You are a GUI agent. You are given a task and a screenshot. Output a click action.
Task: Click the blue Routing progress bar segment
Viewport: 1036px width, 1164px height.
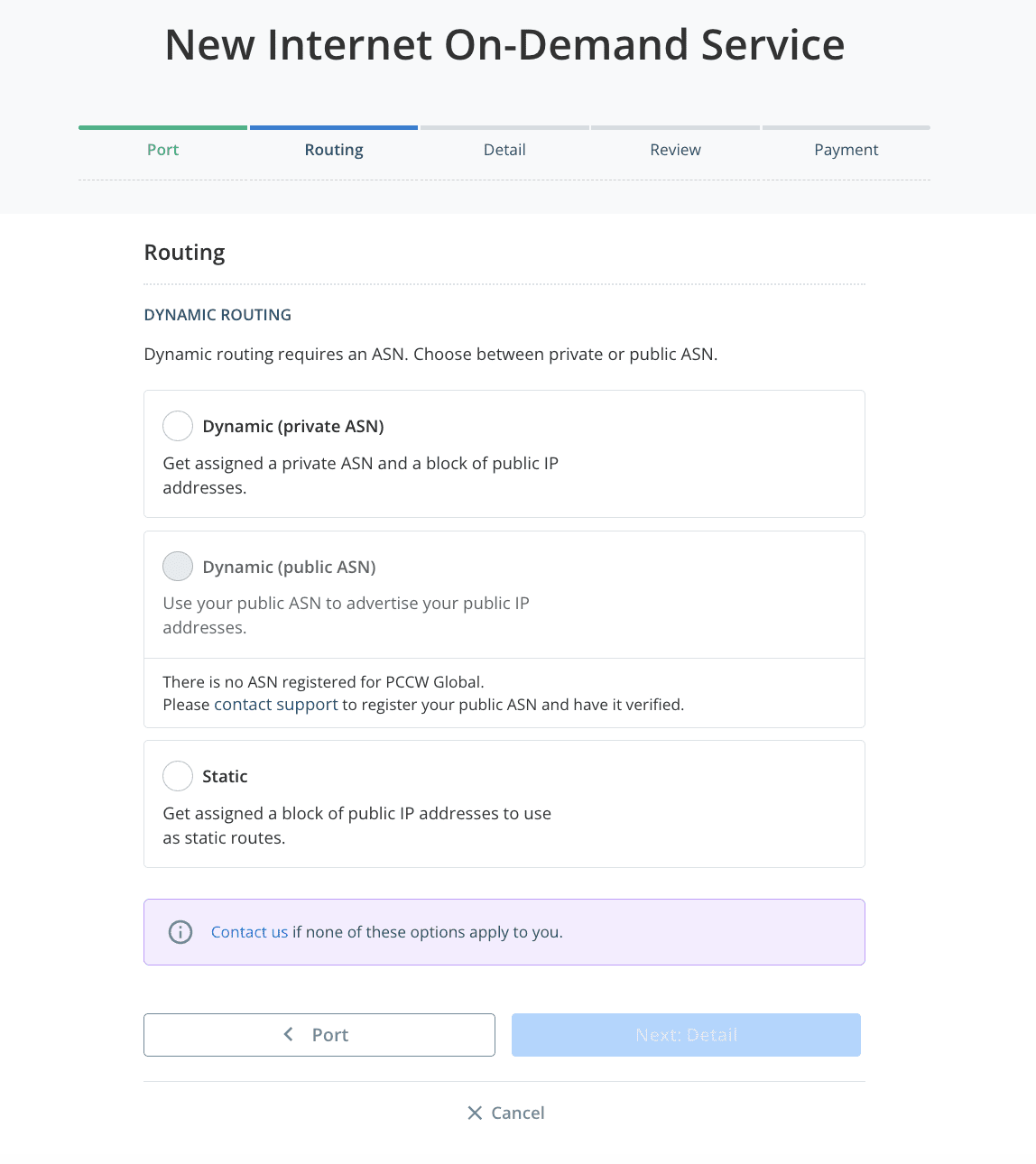tap(334, 128)
